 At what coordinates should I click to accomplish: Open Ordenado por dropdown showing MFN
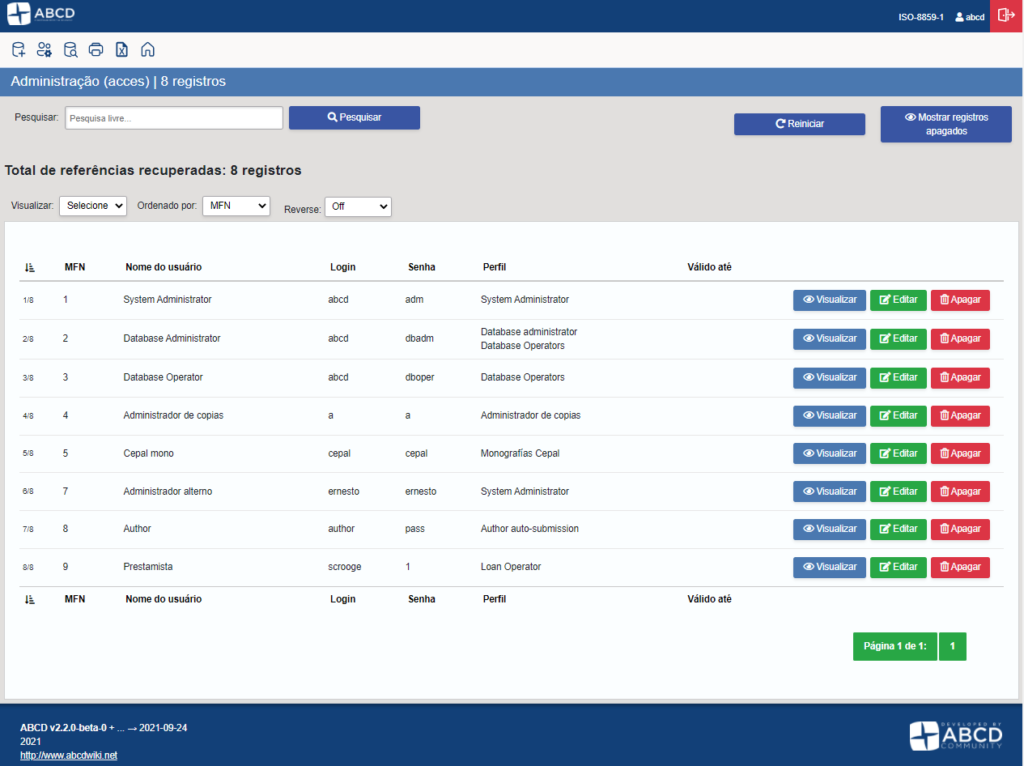click(236, 206)
